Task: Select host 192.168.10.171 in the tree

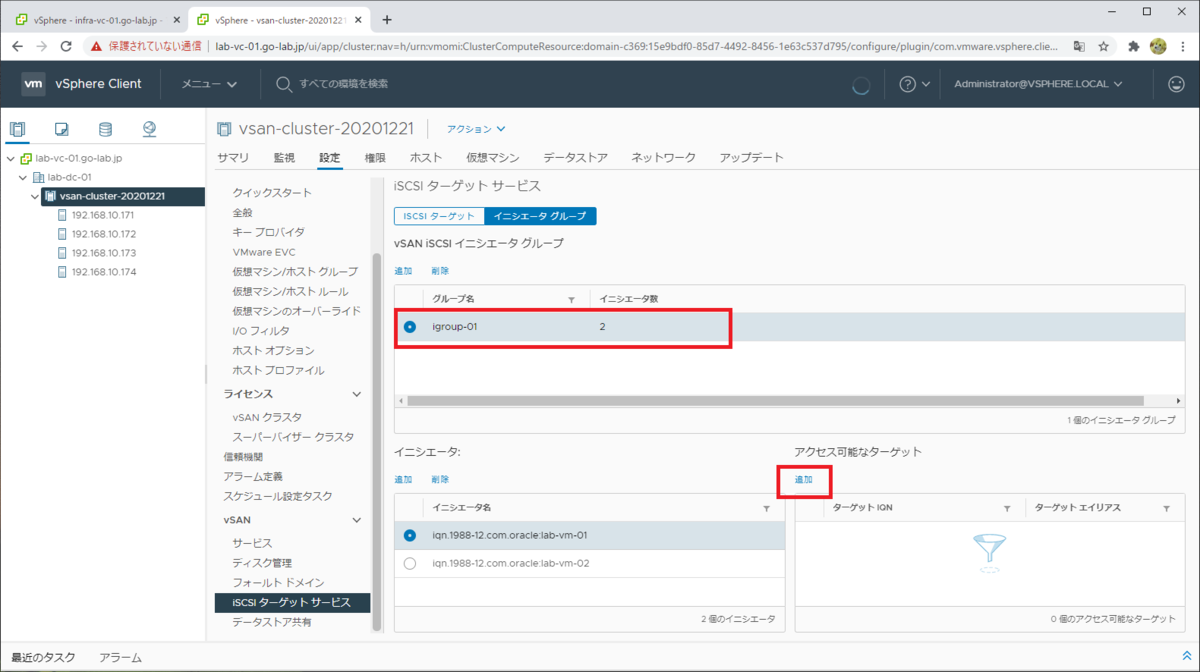Action: (102, 215)
